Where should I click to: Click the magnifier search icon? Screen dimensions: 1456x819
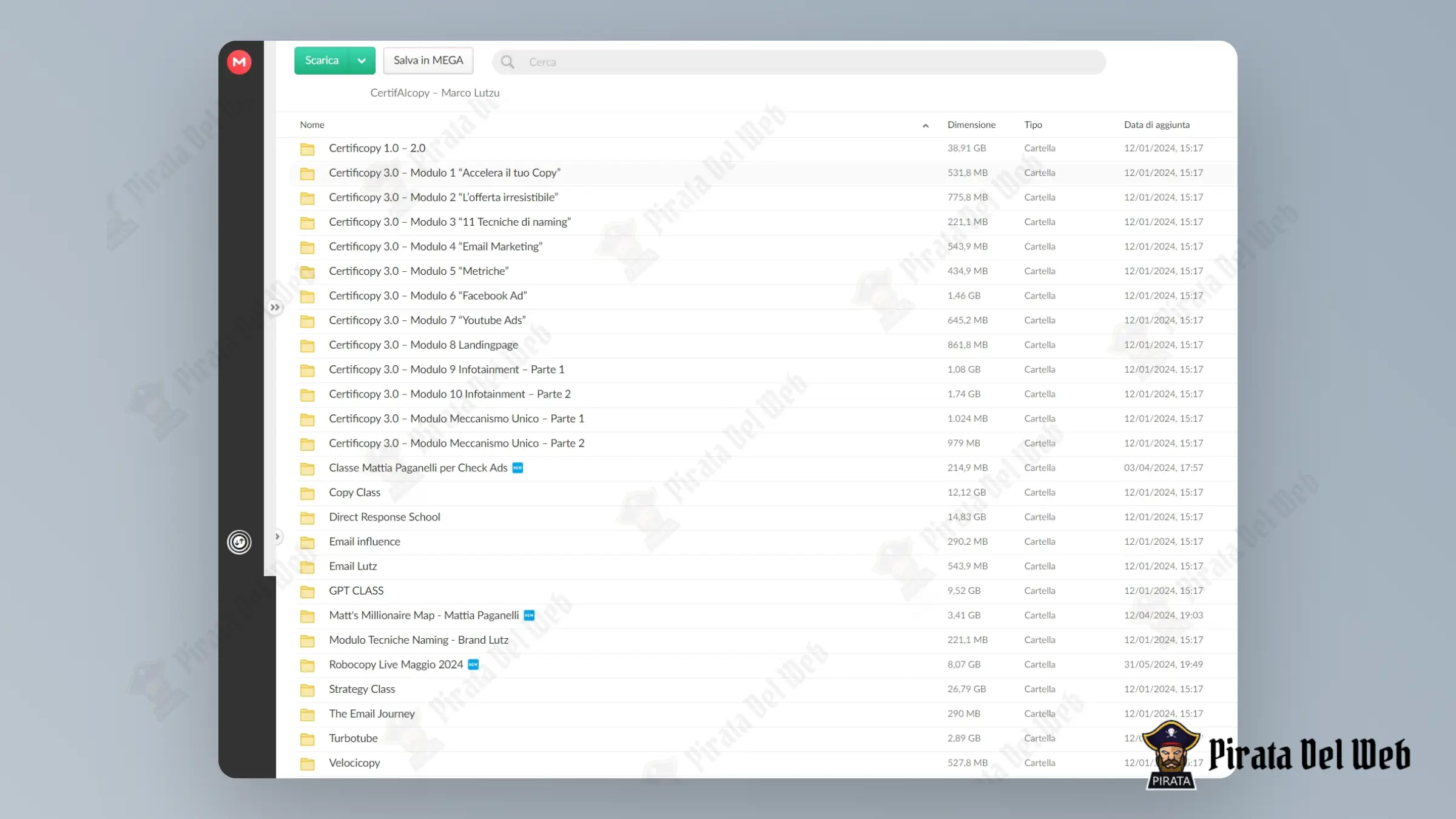pyautogui.click(x=508, y=62)
